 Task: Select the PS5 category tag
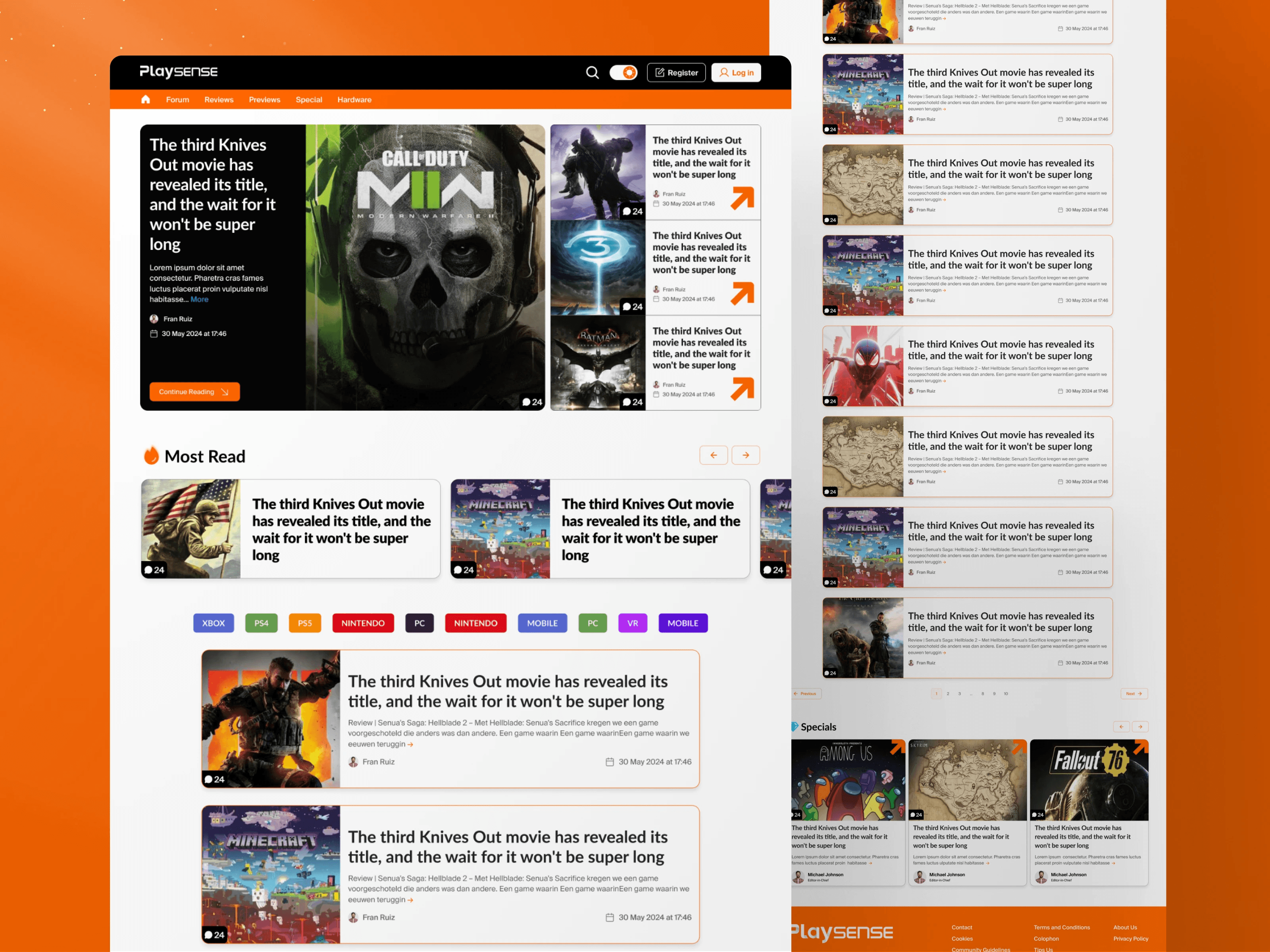305,623
